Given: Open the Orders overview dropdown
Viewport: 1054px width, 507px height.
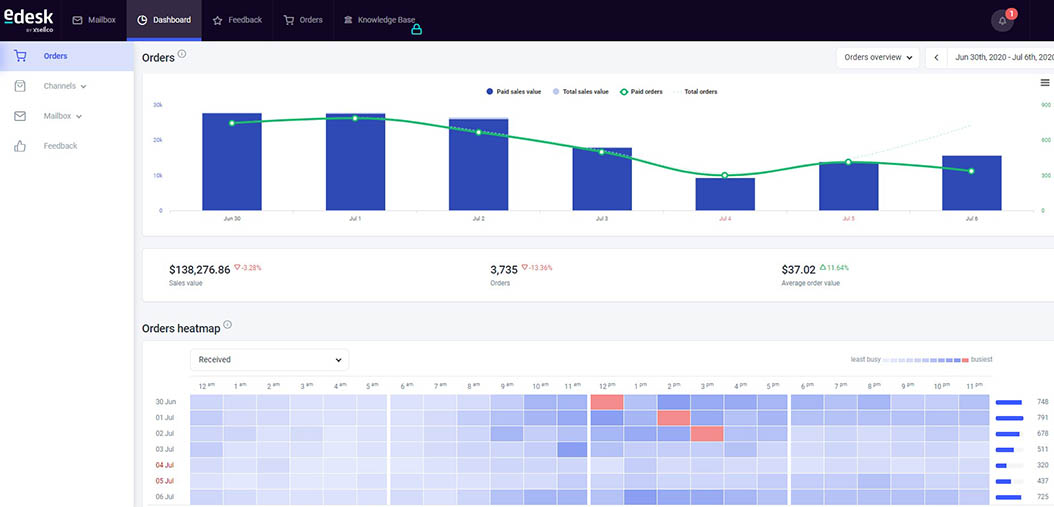Looking at the screenshot, I should click(878, 58).
